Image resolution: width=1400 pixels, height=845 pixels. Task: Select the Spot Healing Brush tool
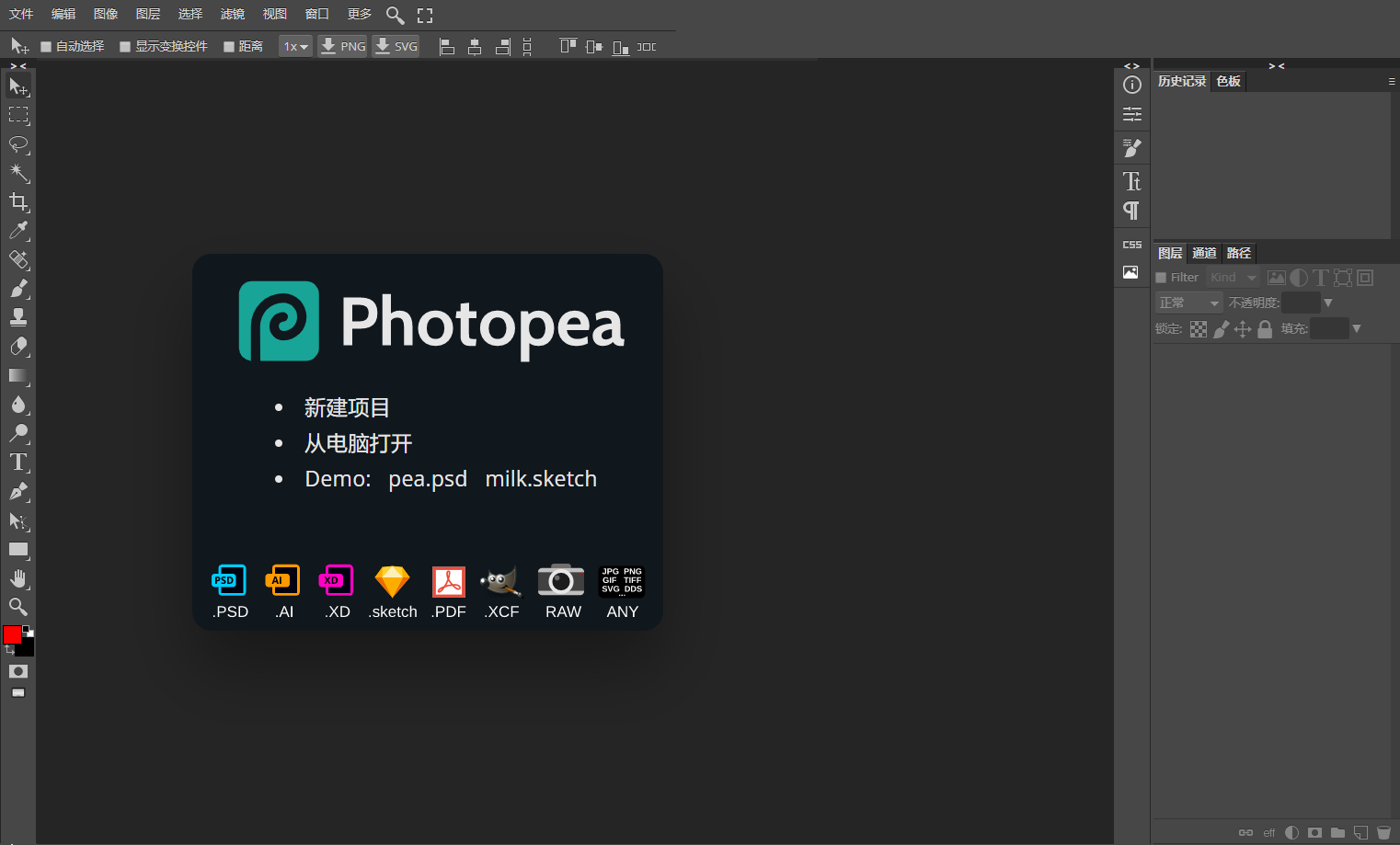click(18, 260)
